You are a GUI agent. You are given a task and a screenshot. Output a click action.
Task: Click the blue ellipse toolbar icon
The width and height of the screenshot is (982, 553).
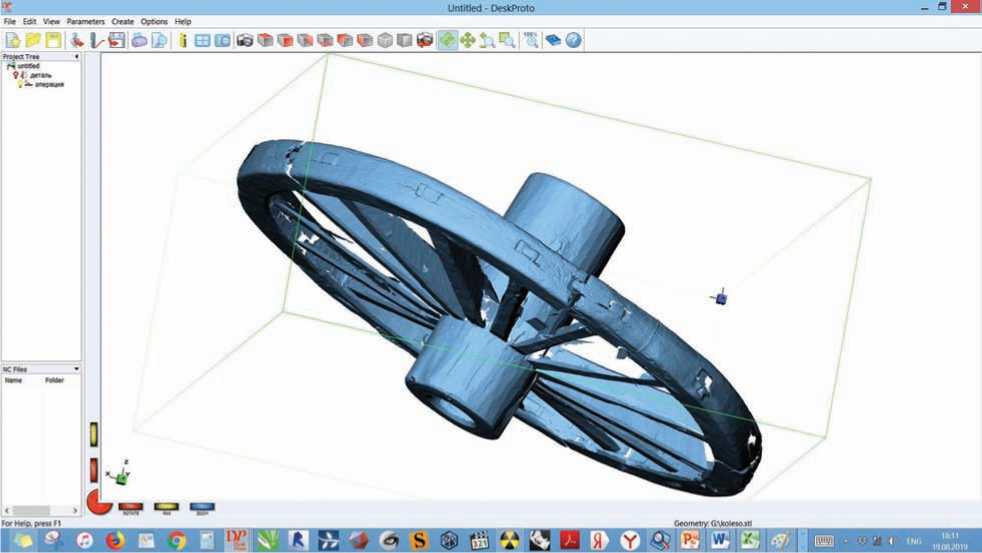click(x=139, y=40)
